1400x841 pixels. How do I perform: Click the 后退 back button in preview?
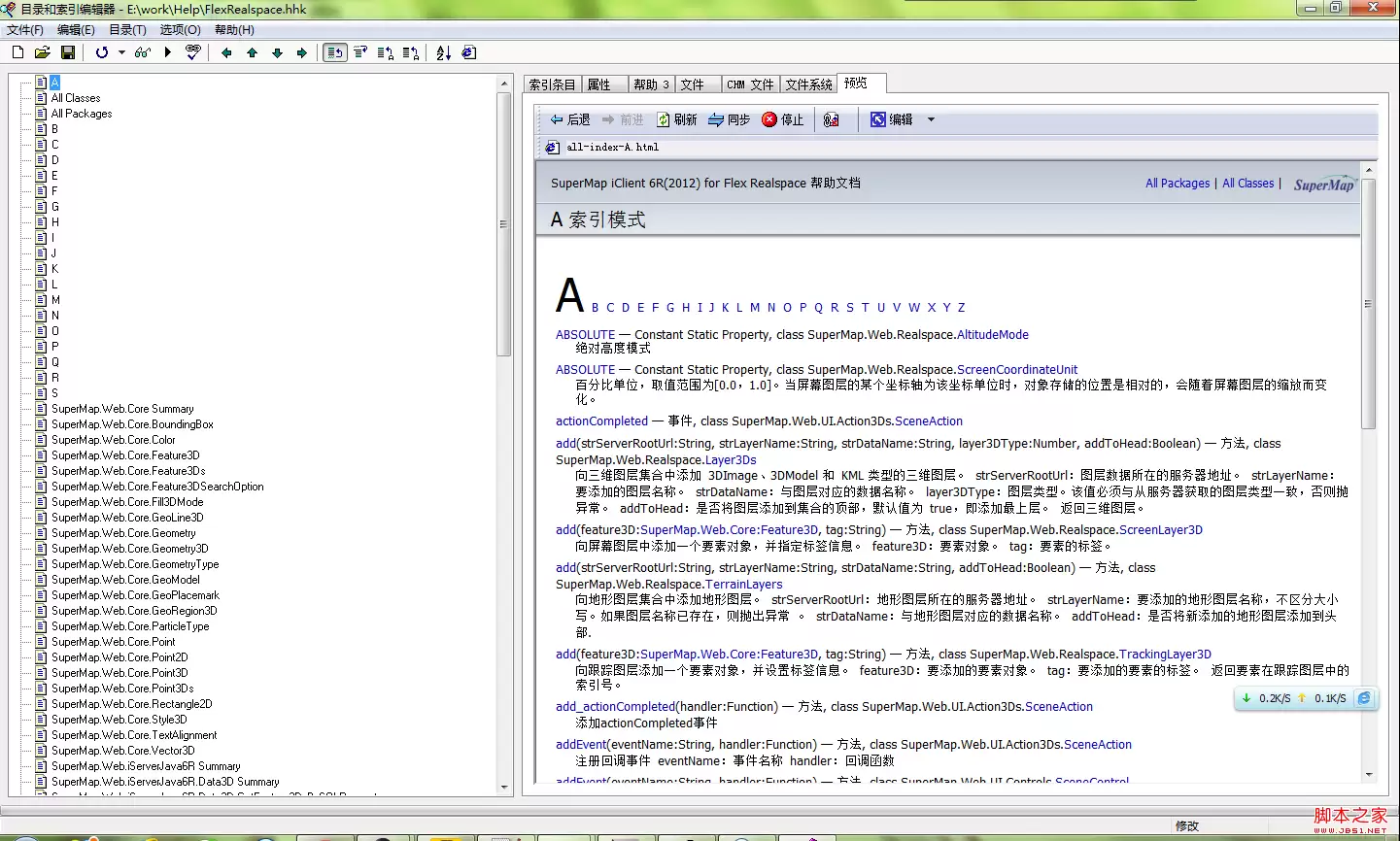click(570, 119)
